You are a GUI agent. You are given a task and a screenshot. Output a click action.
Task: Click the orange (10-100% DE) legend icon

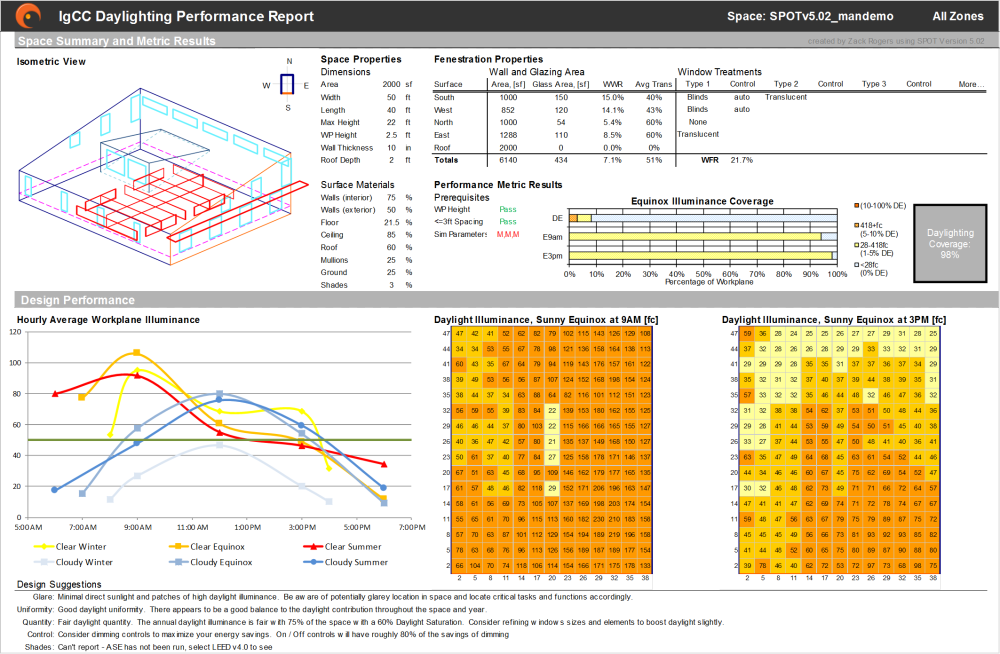pyautogui.click(x=856, y=205)
